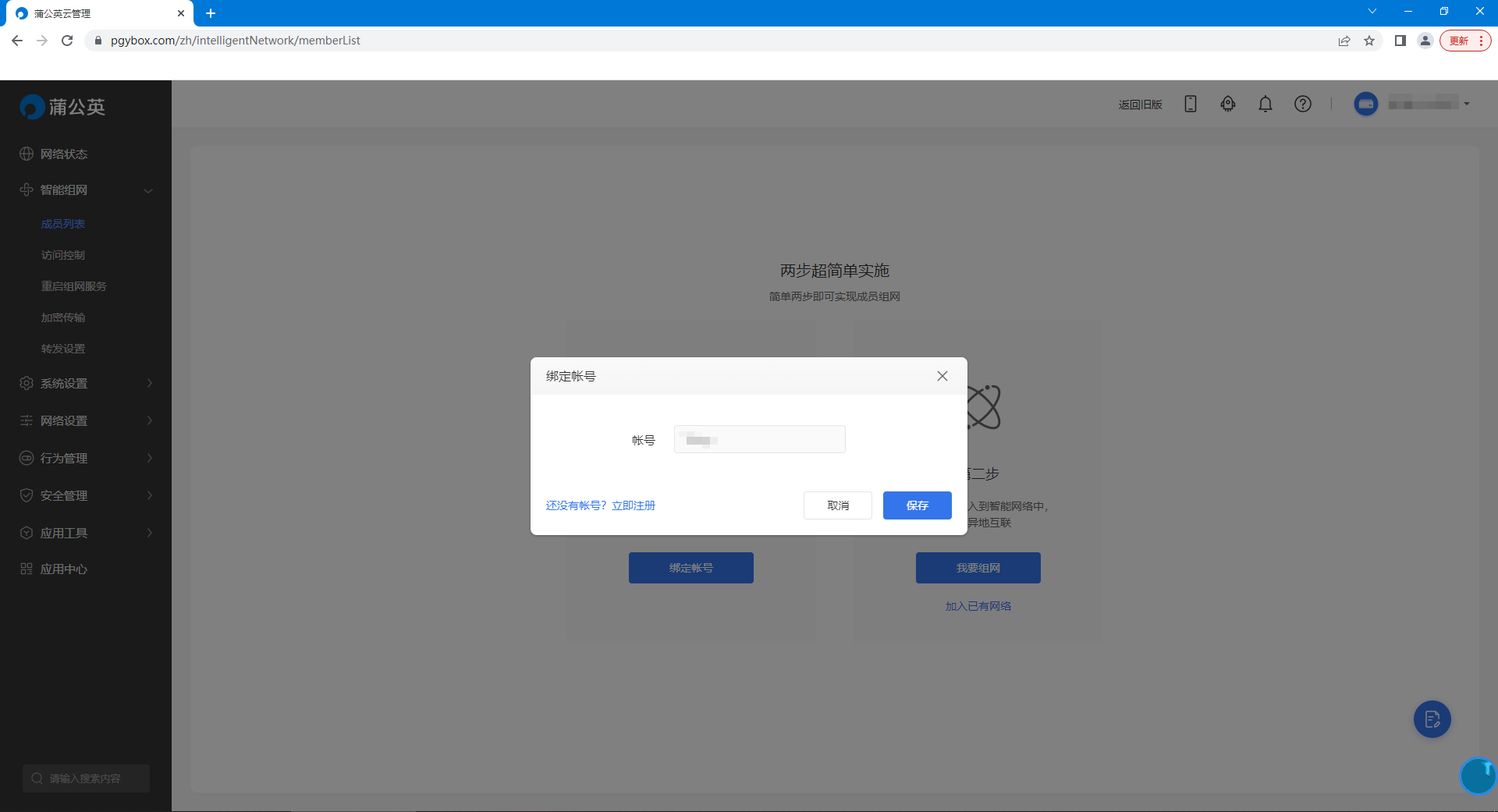The width and height of the screenshot is (1498, 812).
Task: Expand the 系统设置 submenu chevron
Action: 149,383
